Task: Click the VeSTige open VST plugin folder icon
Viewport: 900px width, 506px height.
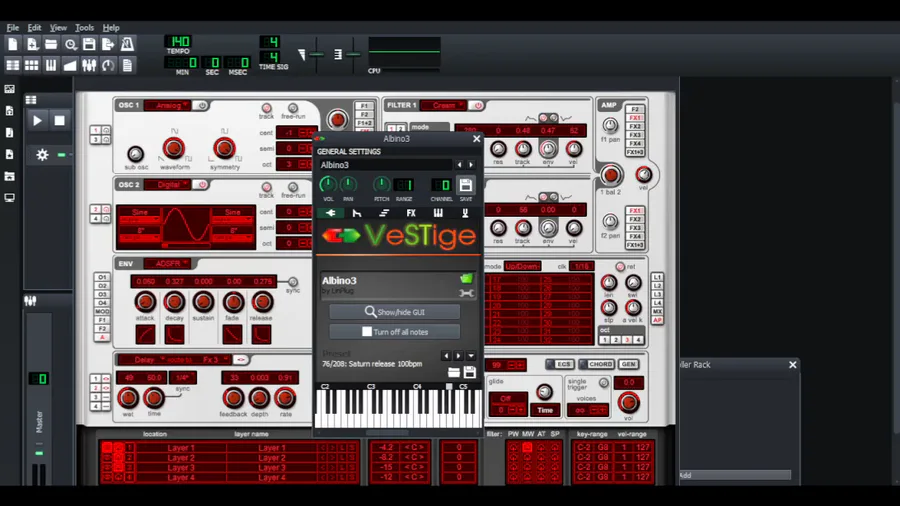Action: coord(466,279)
